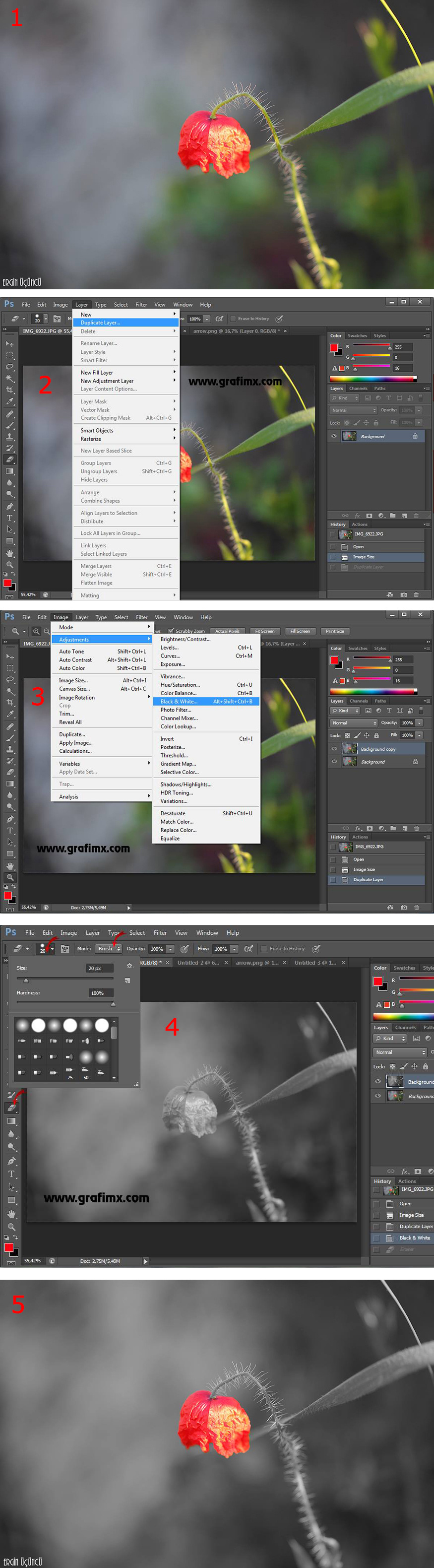Open the Mode: Brush dropdown
The image size is (434, 1568).
point(108,948)
